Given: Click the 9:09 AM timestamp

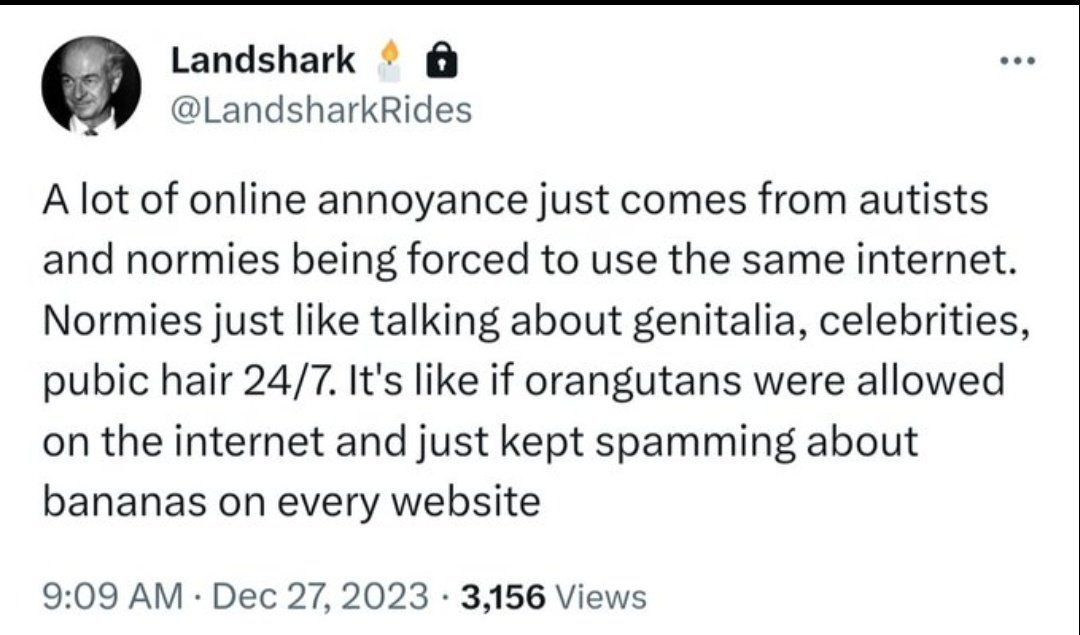Looking at the screenshot, I should pos(111,598).
